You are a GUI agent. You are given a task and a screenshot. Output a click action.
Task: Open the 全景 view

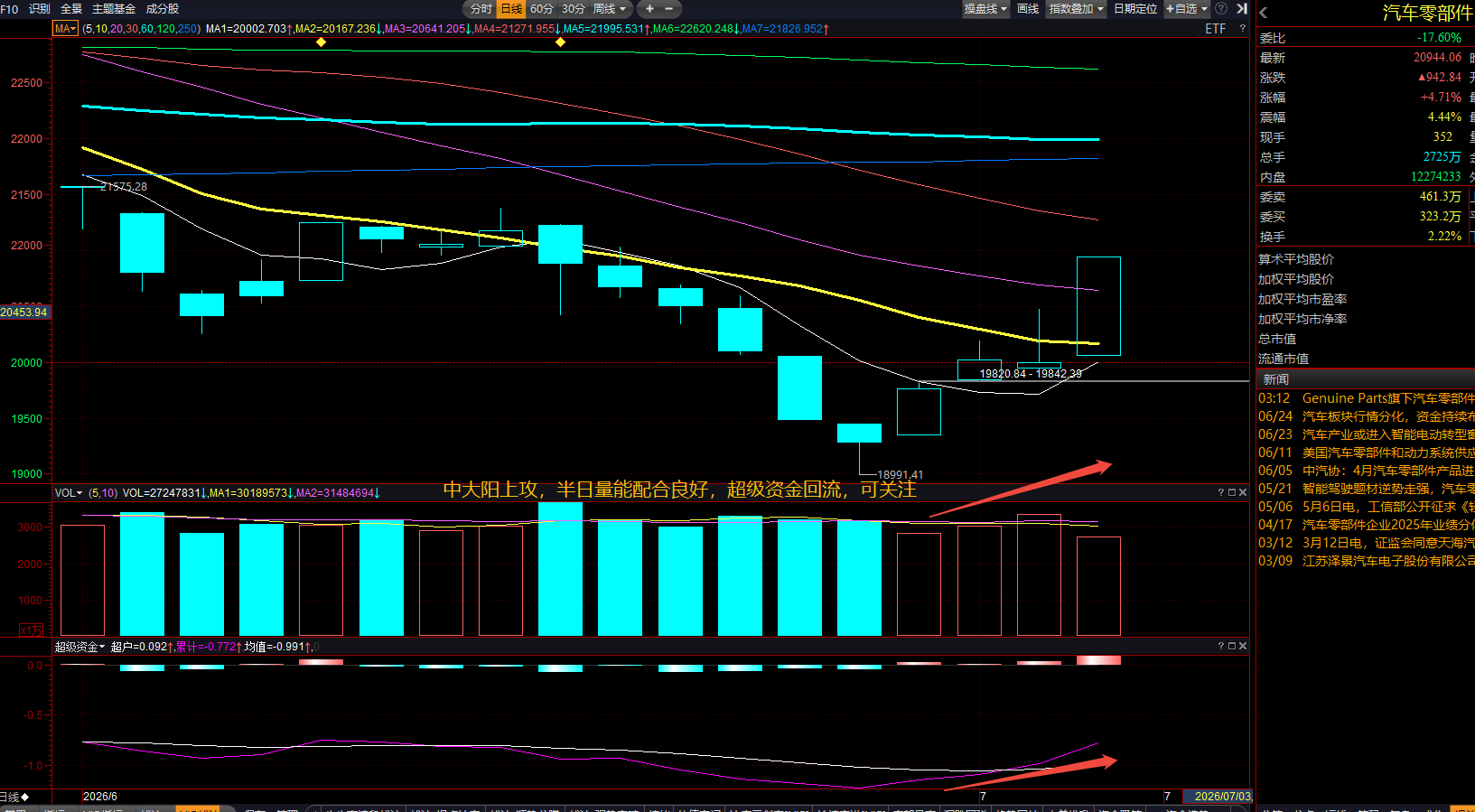[71, 9]
